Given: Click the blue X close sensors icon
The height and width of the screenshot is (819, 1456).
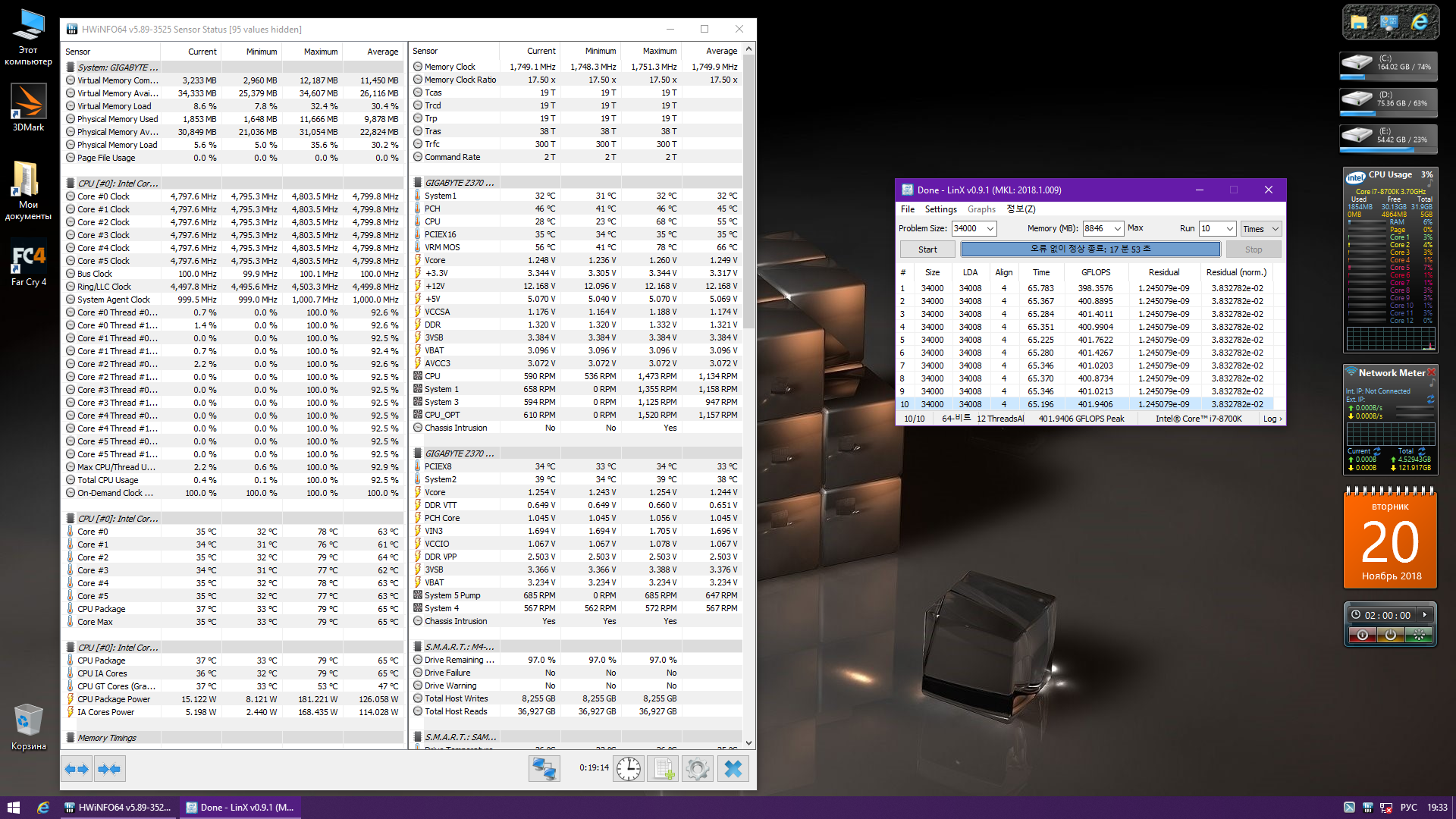Looking at the screenshot, I should (x=733, y=769).
